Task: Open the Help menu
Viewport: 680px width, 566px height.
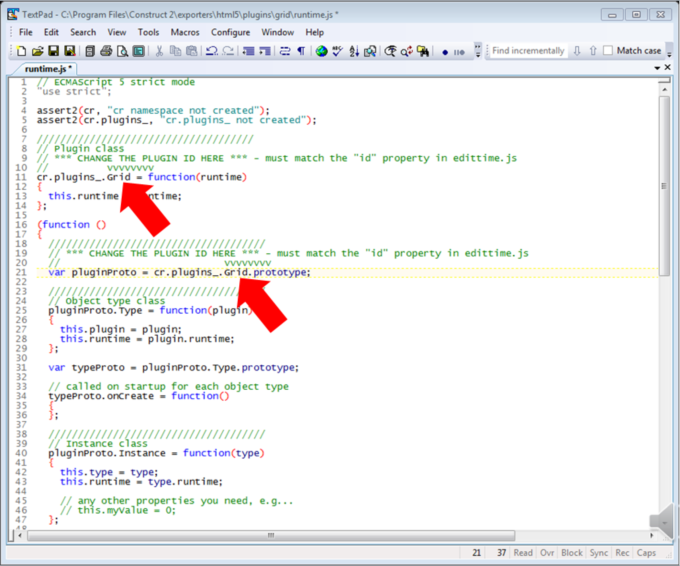Action: coord(314,32)
